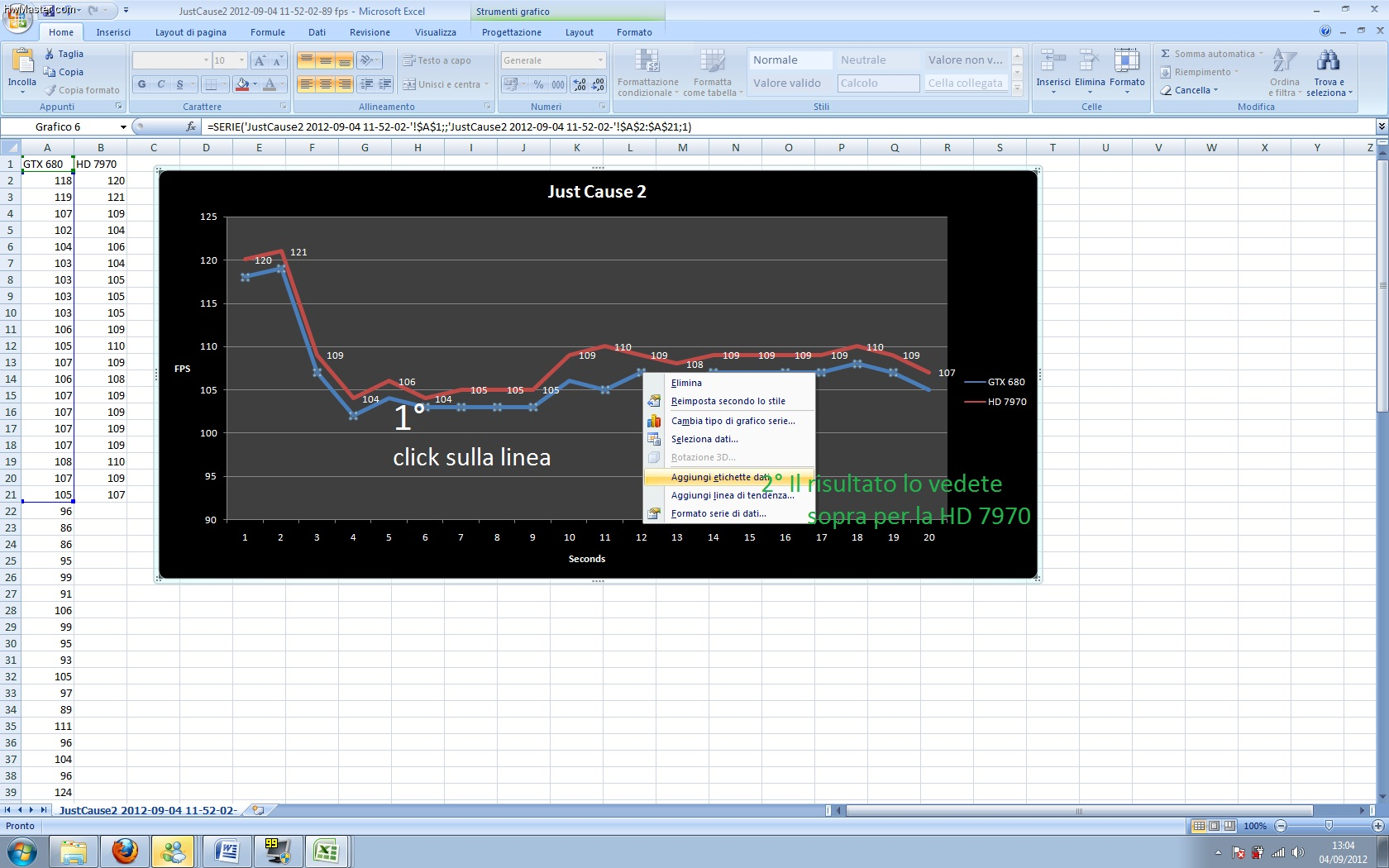Click the horizontal scrollbar thumb

(x=1079, y=811)
